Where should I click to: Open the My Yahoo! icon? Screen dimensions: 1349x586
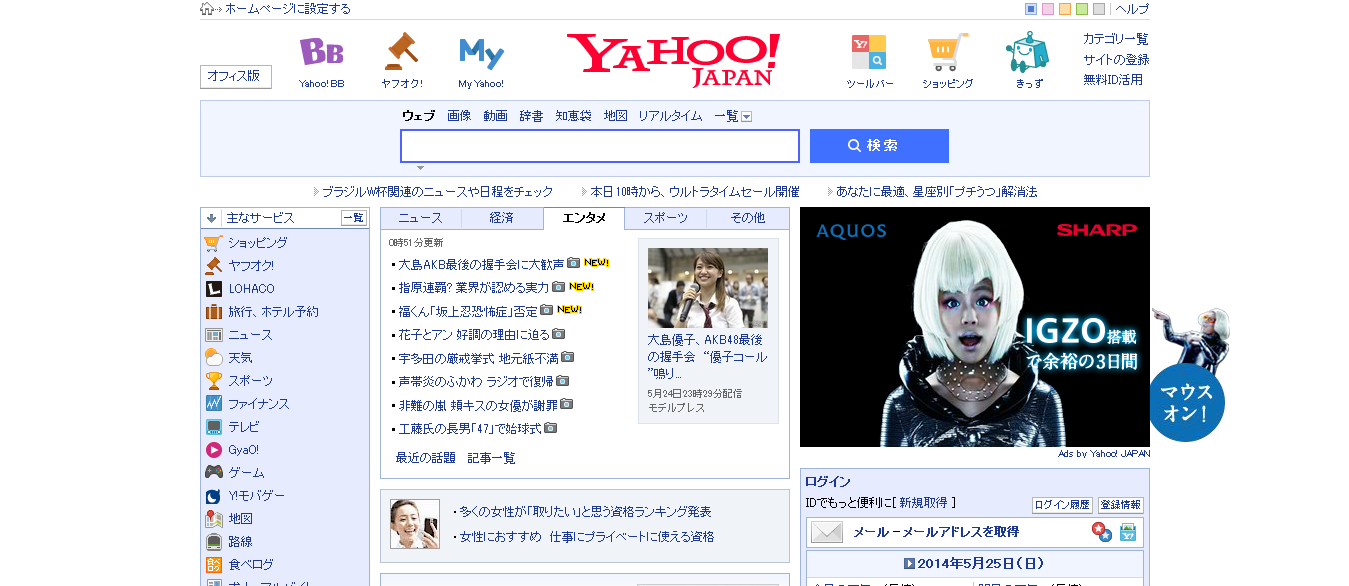click(481, 53)
